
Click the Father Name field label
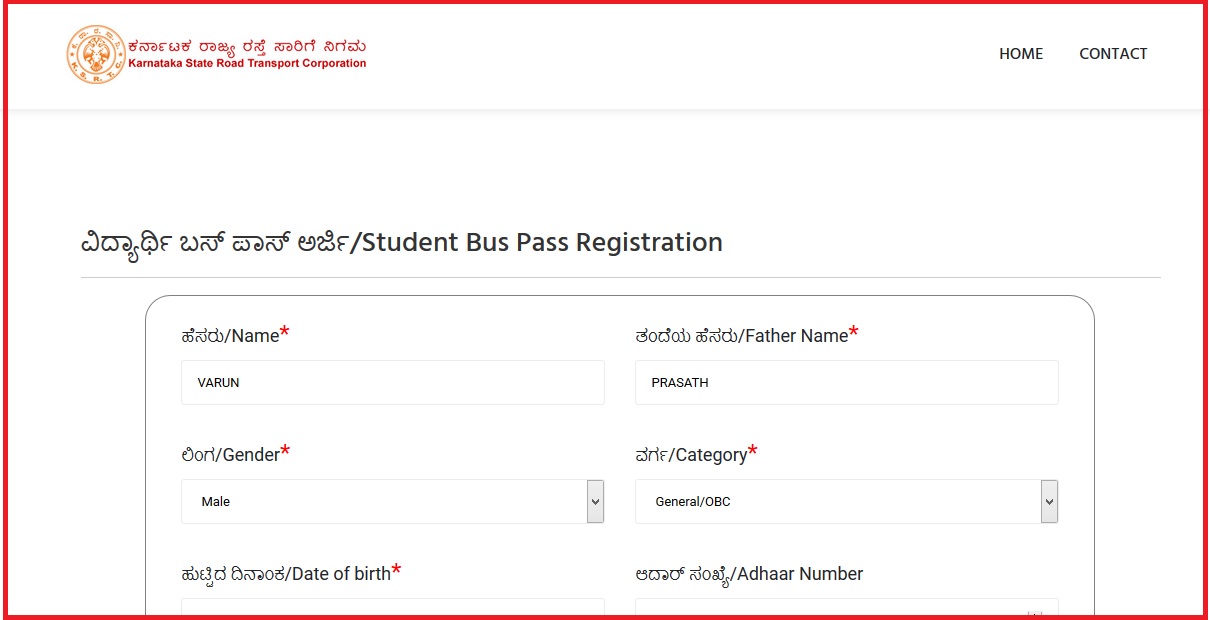click(741, 336)
